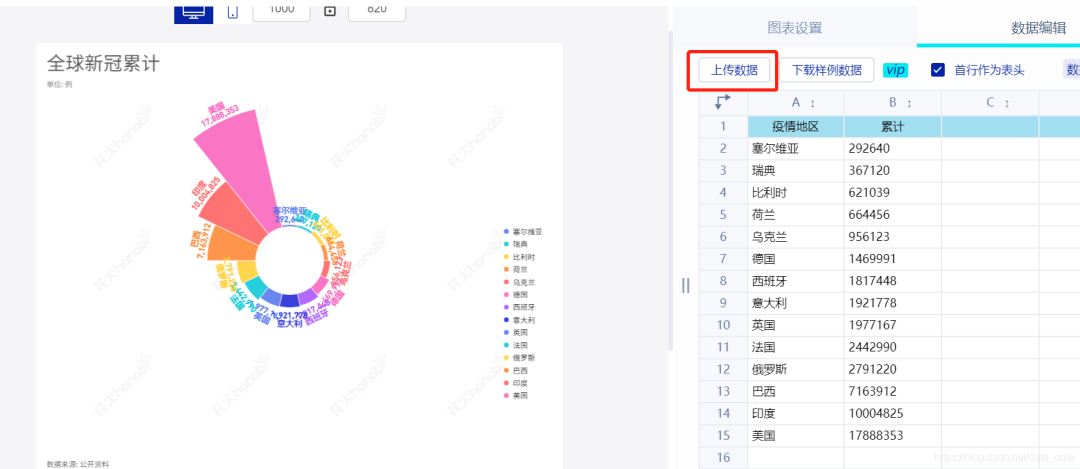Click the 上传数据 button
This screenshot has width=1080, height=469.
click(x=734, y=70)
